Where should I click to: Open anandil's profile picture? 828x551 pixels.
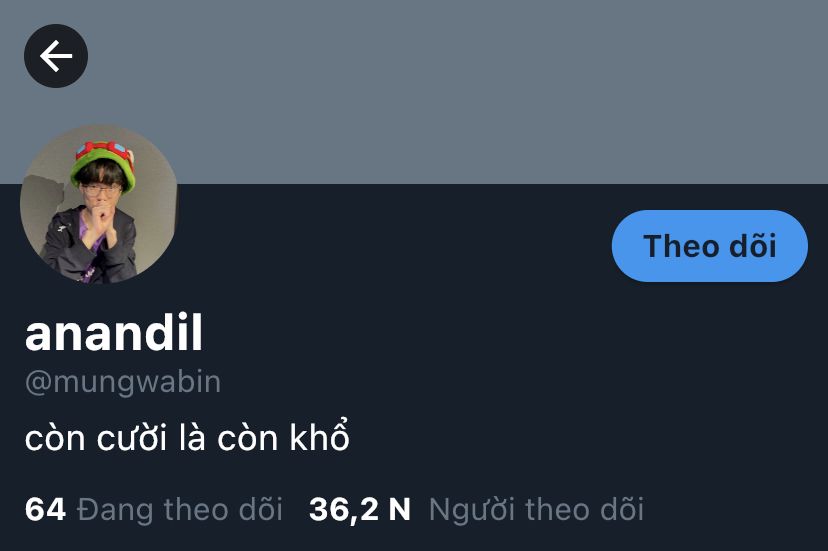tap(99, 204)
